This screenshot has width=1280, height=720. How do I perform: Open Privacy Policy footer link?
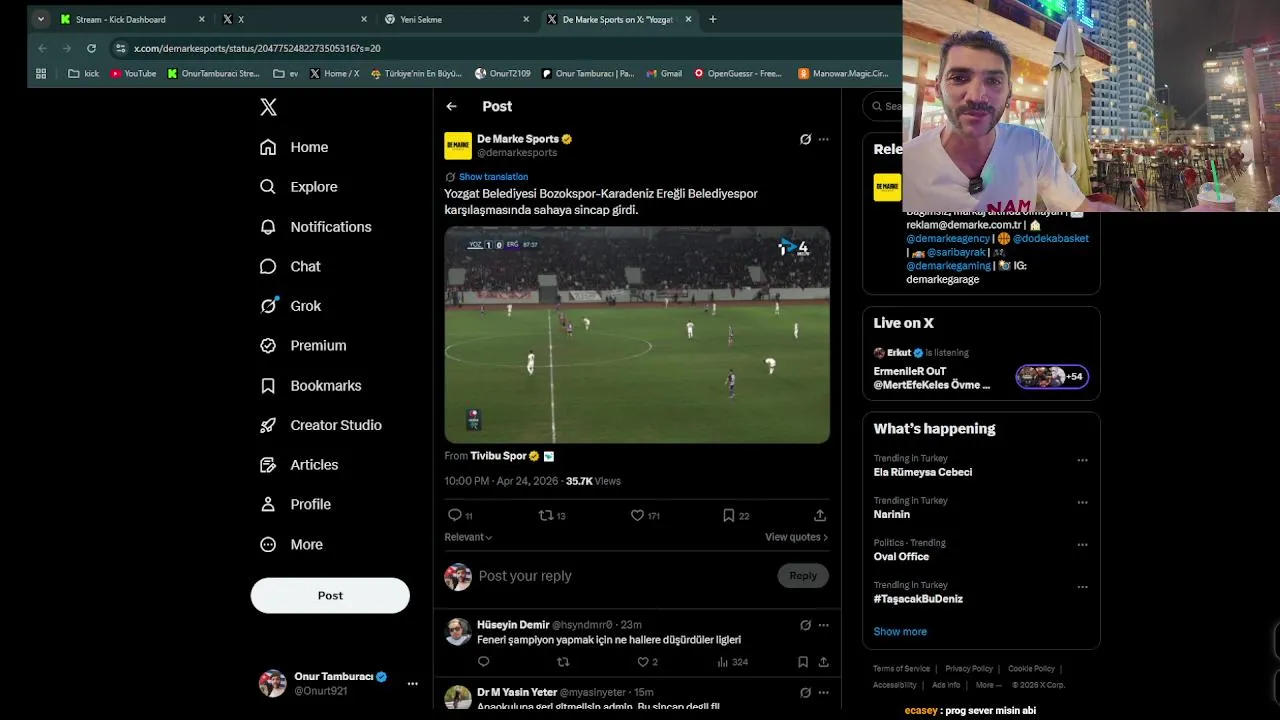tap(969, 669)
